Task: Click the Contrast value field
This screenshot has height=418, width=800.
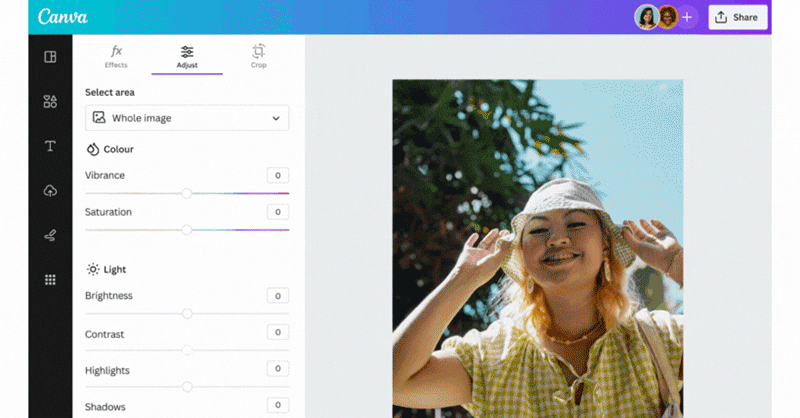Action: tap(278, 332)
